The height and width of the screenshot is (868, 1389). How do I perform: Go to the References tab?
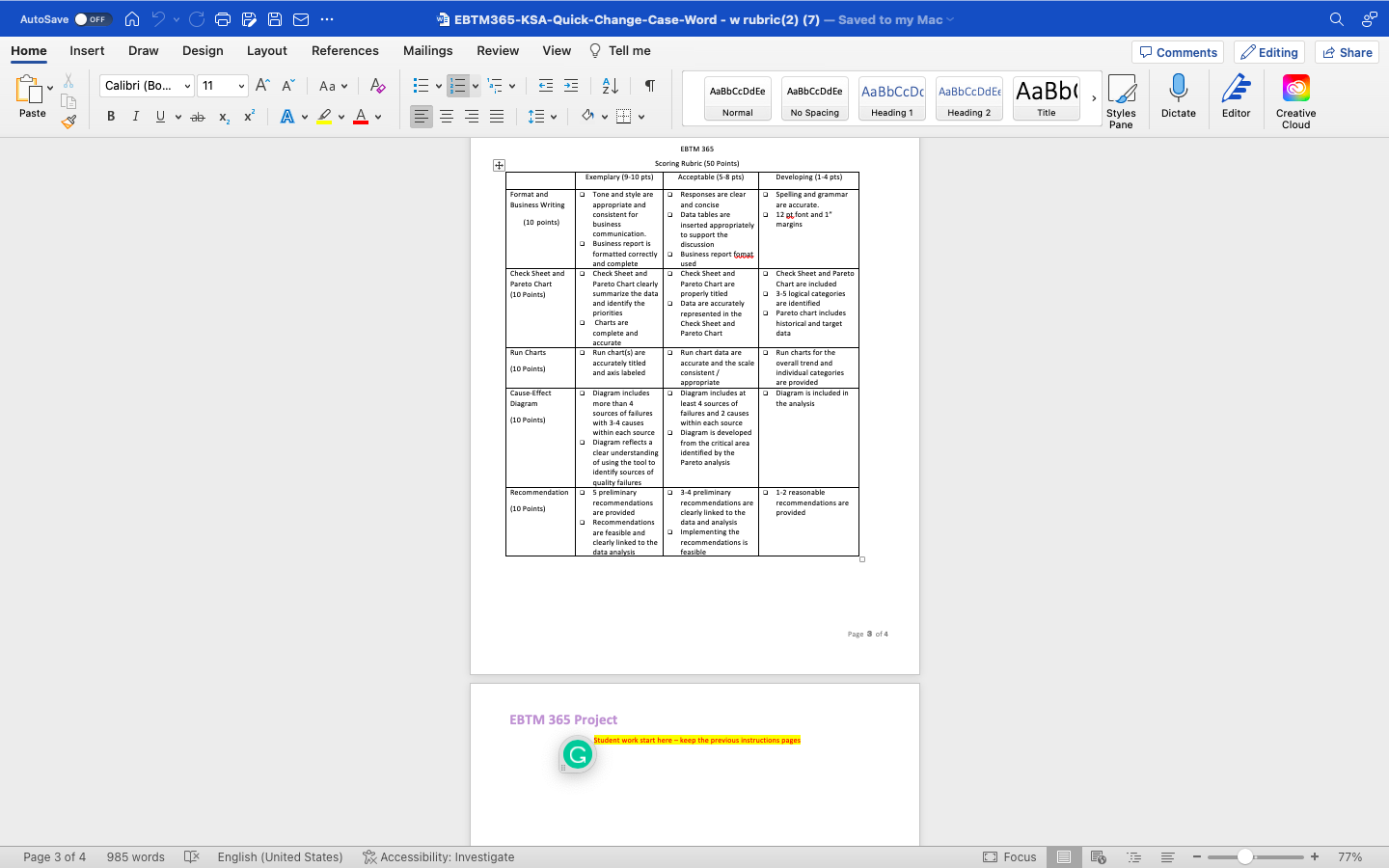point(345,51)
